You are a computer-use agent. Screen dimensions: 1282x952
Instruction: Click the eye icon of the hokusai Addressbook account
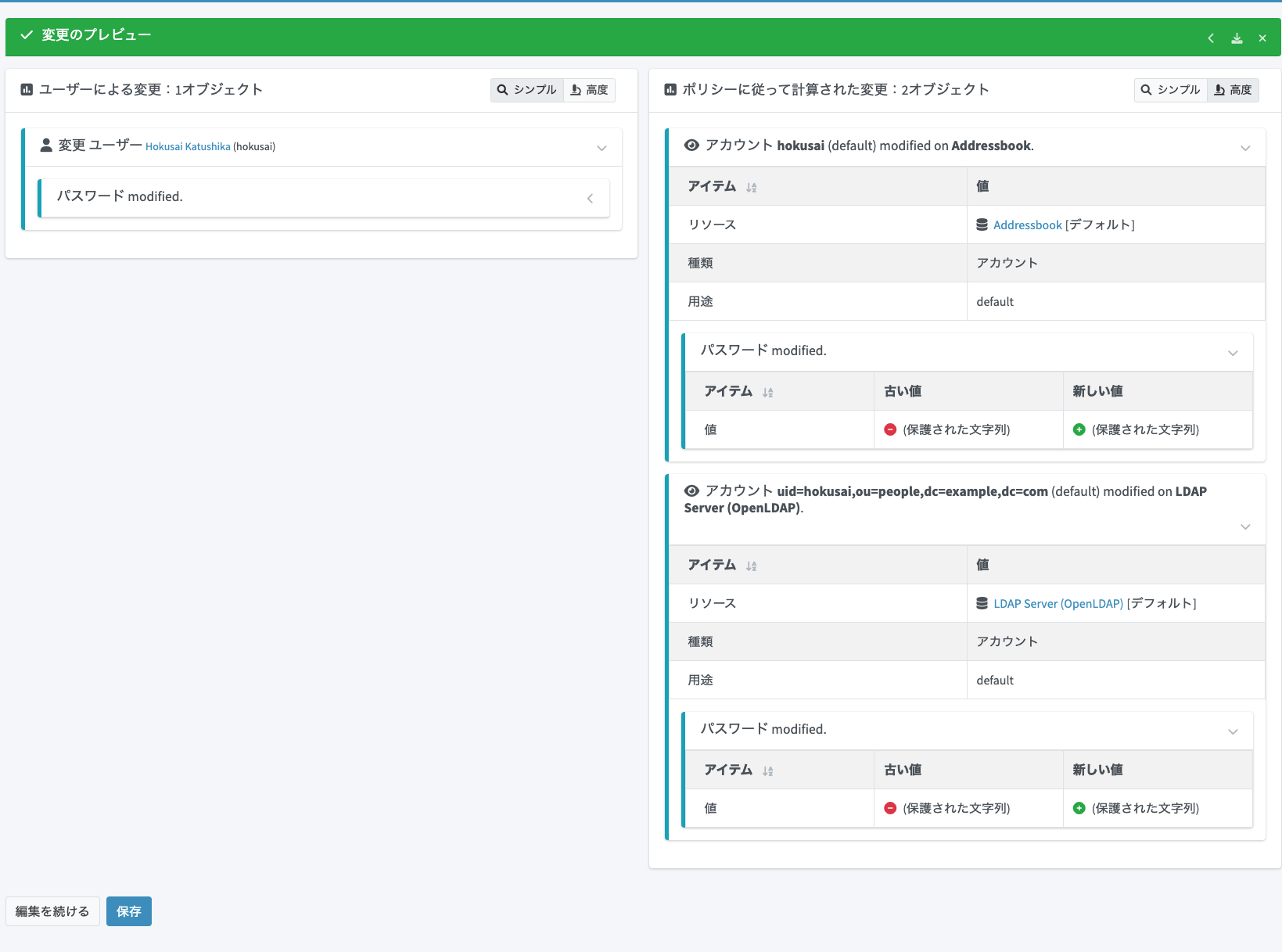pos(691,145)
